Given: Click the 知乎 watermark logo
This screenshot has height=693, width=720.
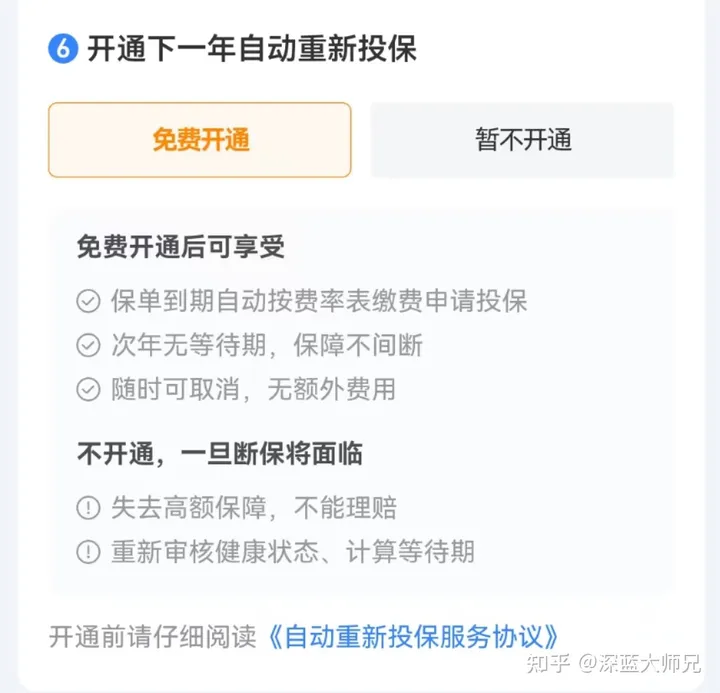Looking at the screenshot, I should [548, 663].
